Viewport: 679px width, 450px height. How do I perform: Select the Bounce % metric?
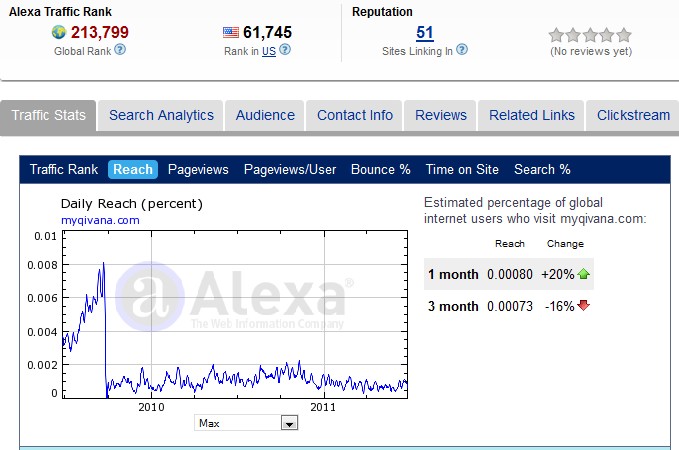coord(380,170)
